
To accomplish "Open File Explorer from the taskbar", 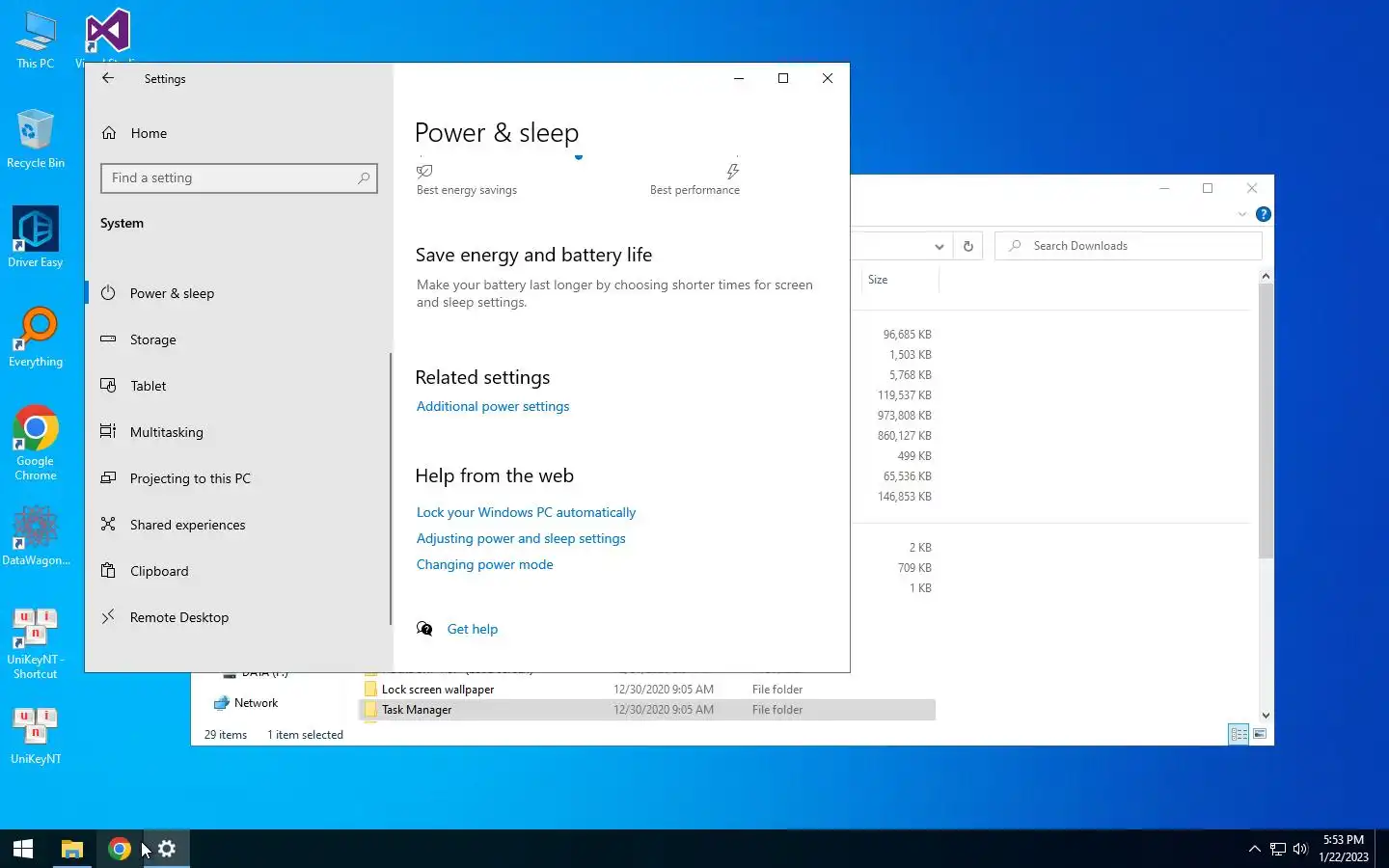I will [x=72, y=849].
